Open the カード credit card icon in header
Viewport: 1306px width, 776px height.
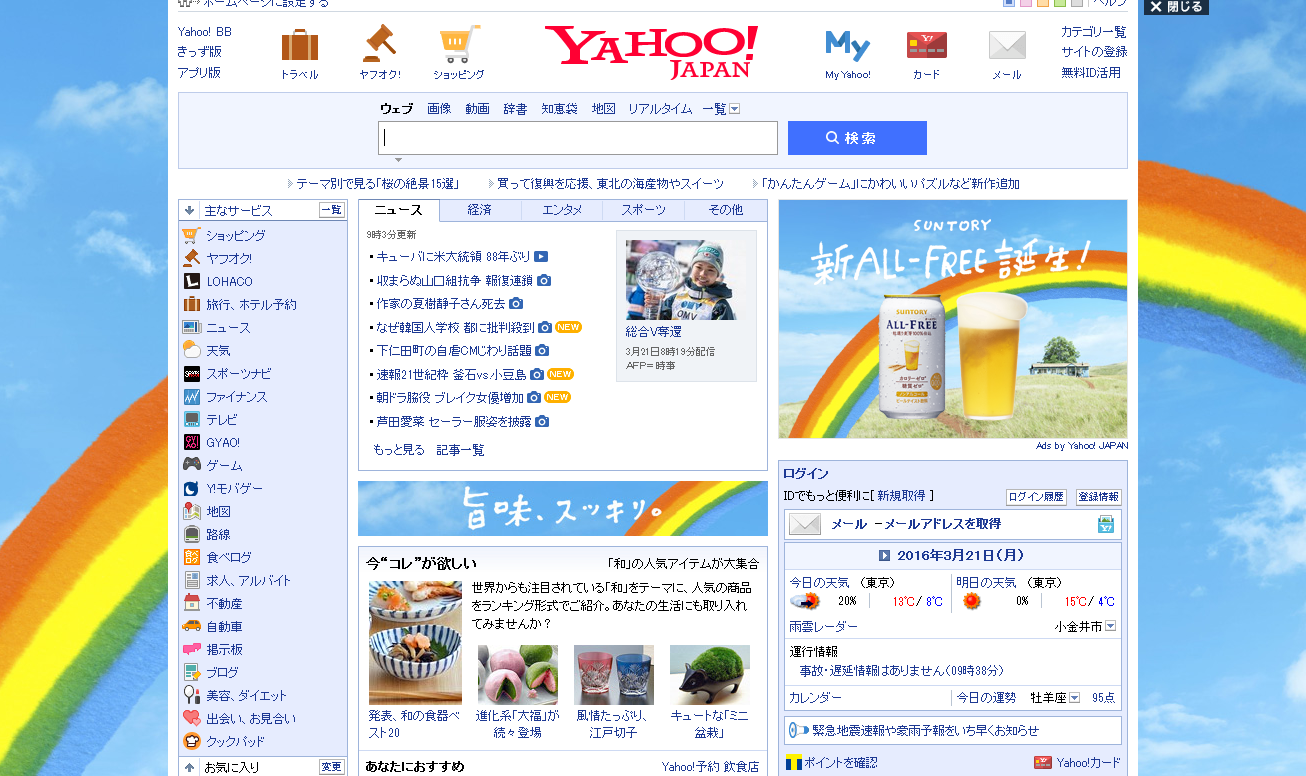tap(926, 45)
